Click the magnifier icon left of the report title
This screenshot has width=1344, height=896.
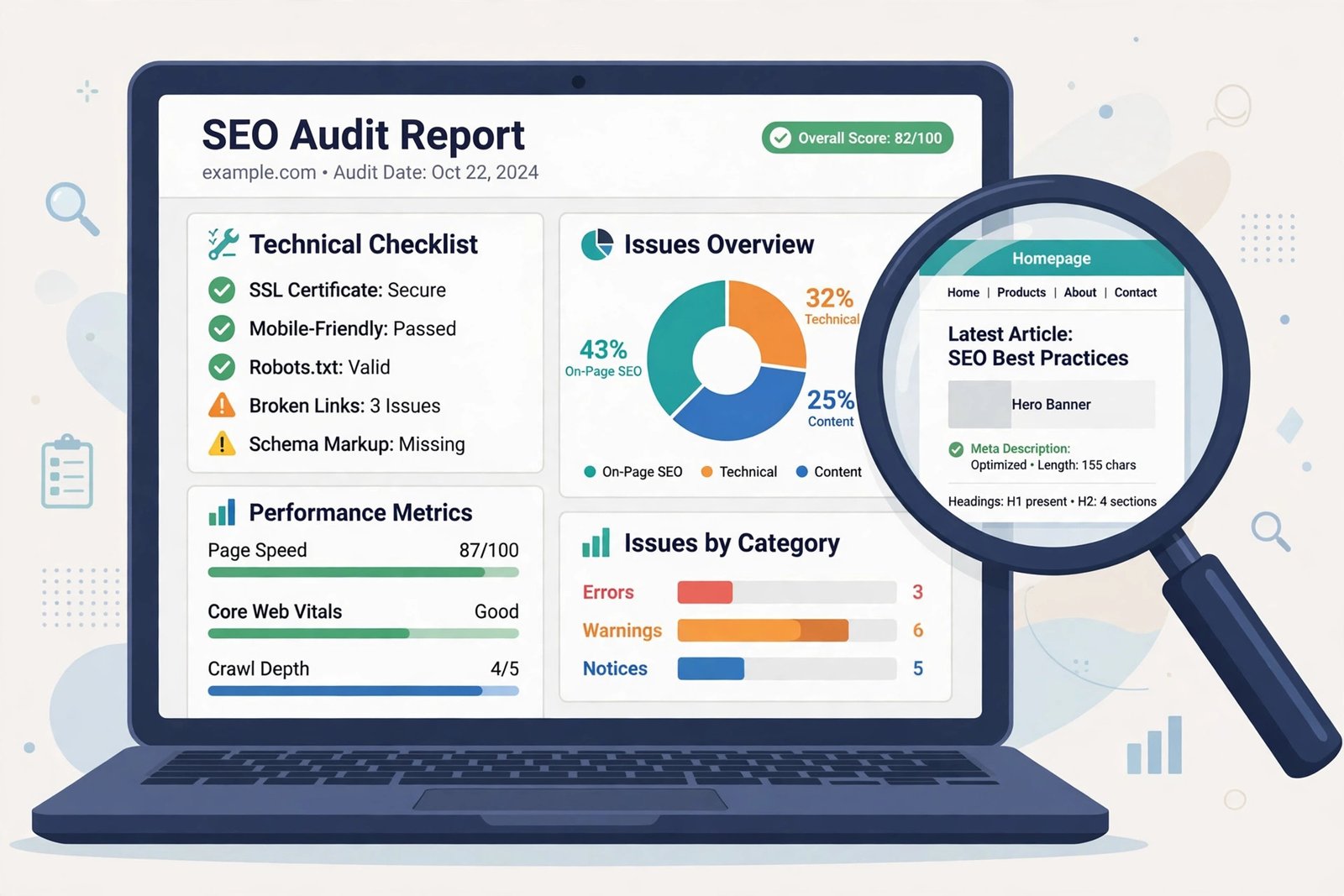pyautogui.click(x=72, y=208)
